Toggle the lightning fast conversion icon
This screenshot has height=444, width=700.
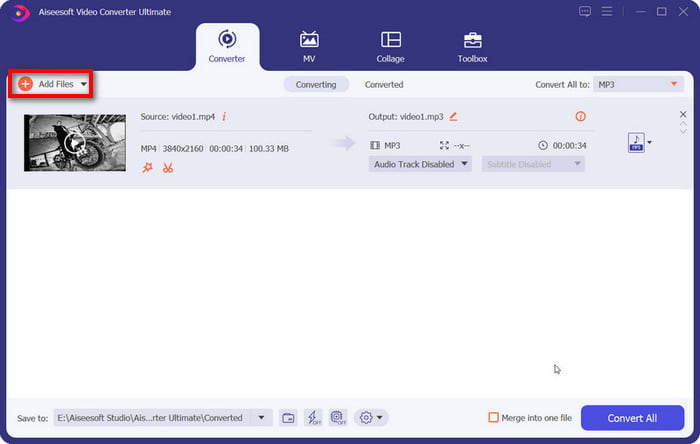click(313, 418)
